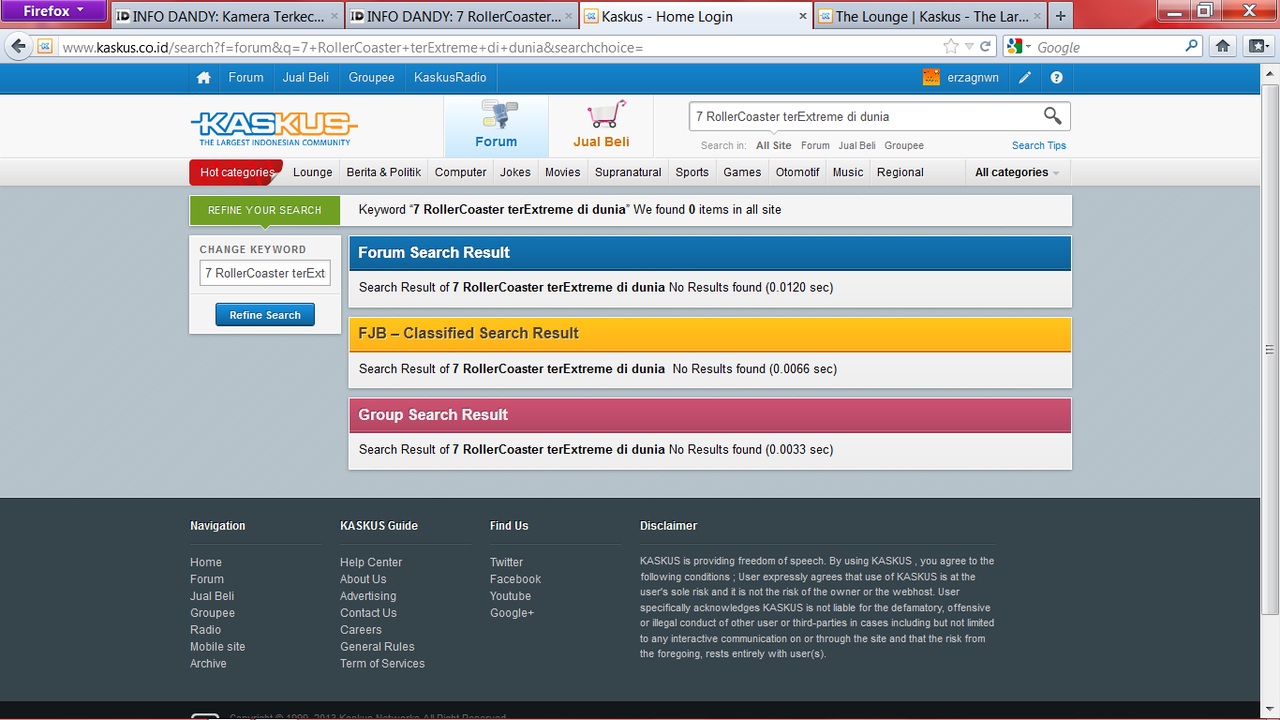Submit the Kaskus search with the magnifier icon
Screen dimensions: 1280x720
pyautogui.click(x=1053, y=116)
